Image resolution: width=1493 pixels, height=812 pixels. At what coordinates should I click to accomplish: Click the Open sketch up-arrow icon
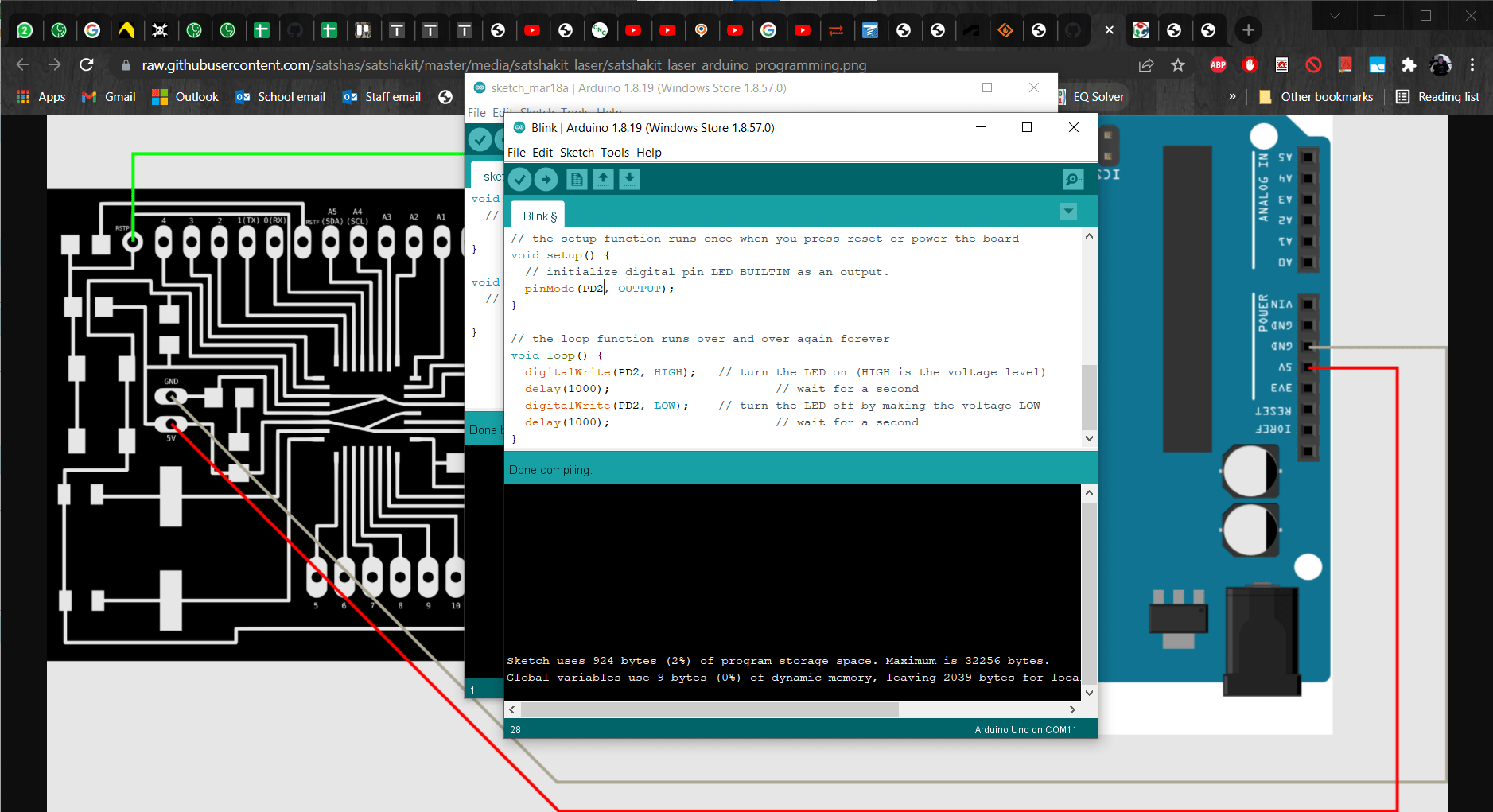coord(604,180)
